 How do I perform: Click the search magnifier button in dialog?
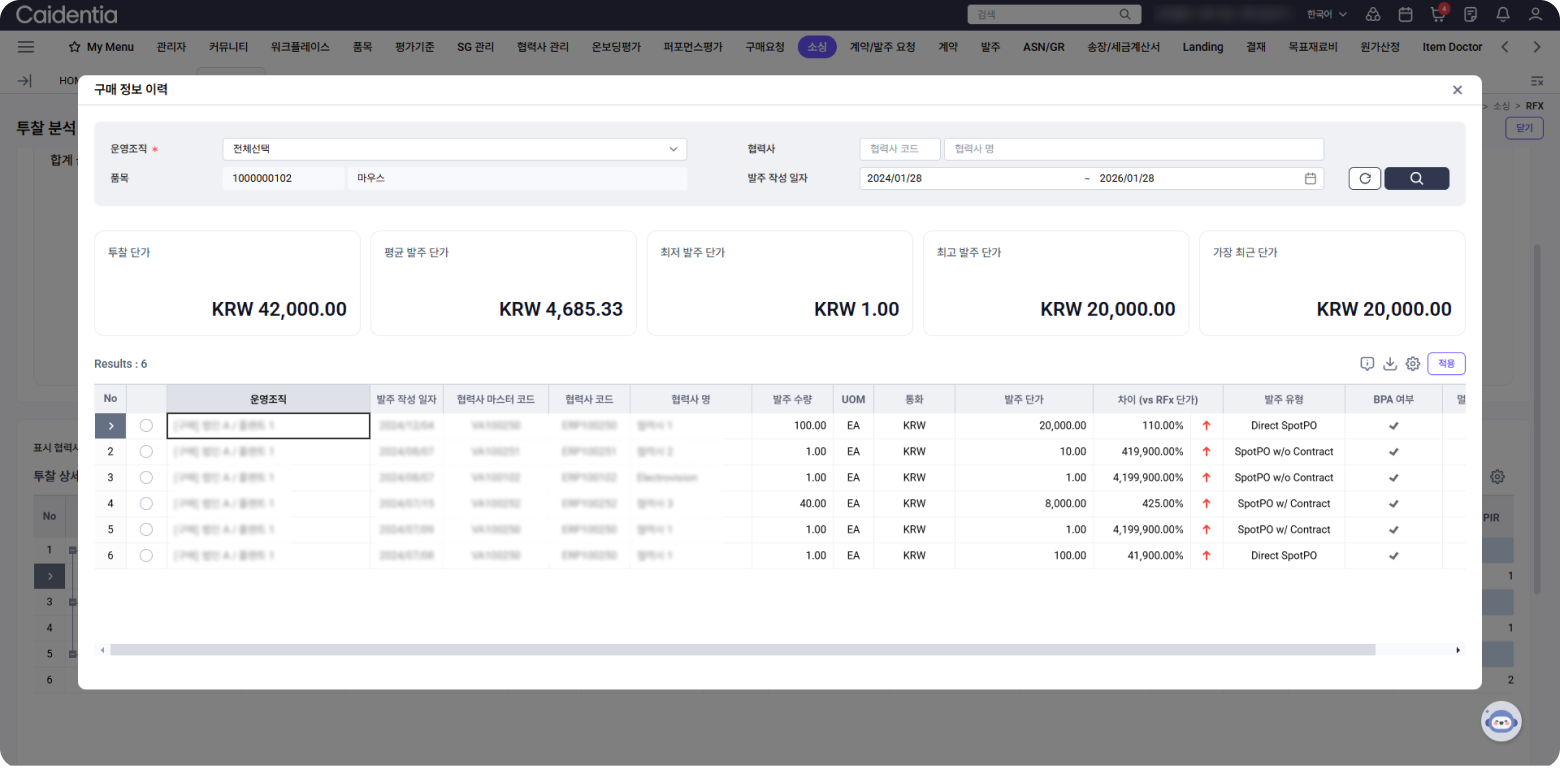(1416, 178)
